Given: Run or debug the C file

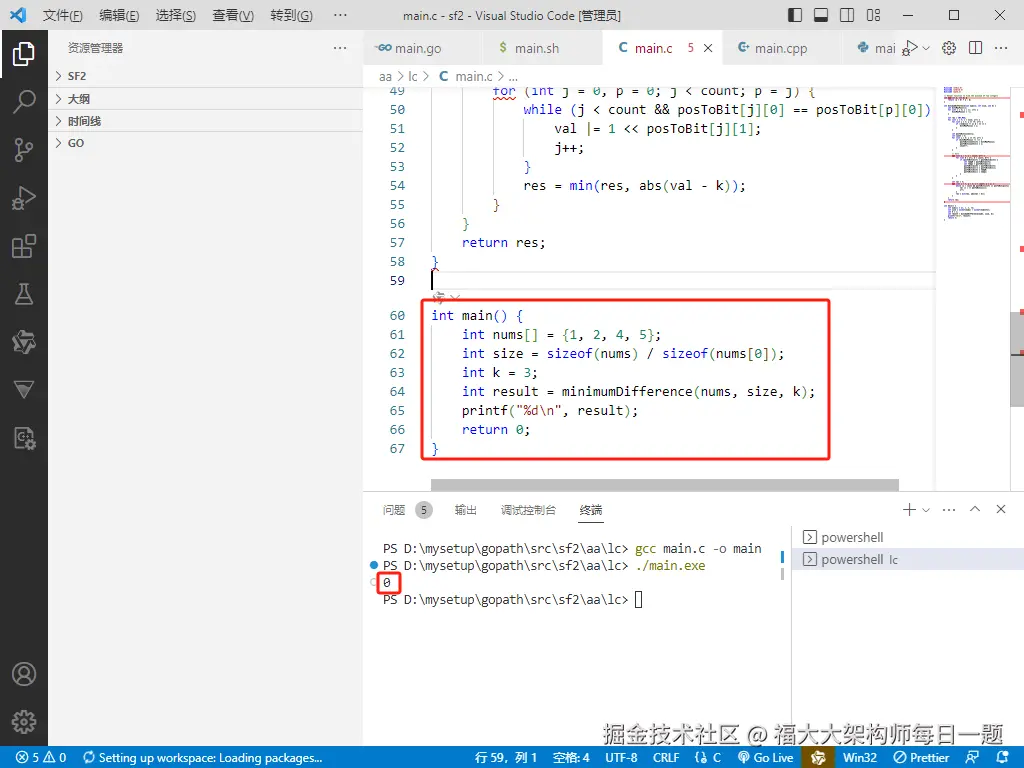Looking at the screenshot, I should tap(910, 48).
